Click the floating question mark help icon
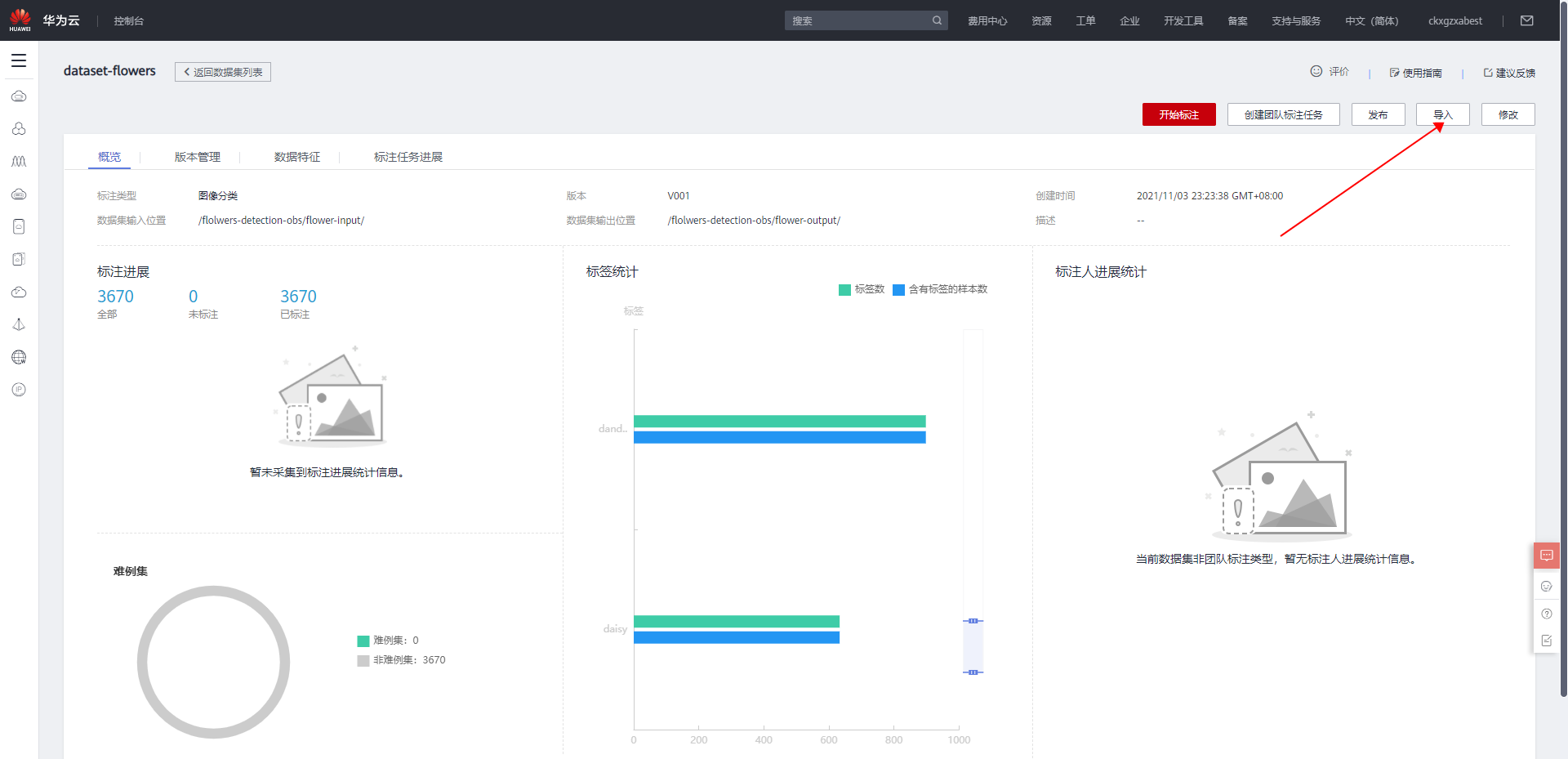 [1546, 614]
